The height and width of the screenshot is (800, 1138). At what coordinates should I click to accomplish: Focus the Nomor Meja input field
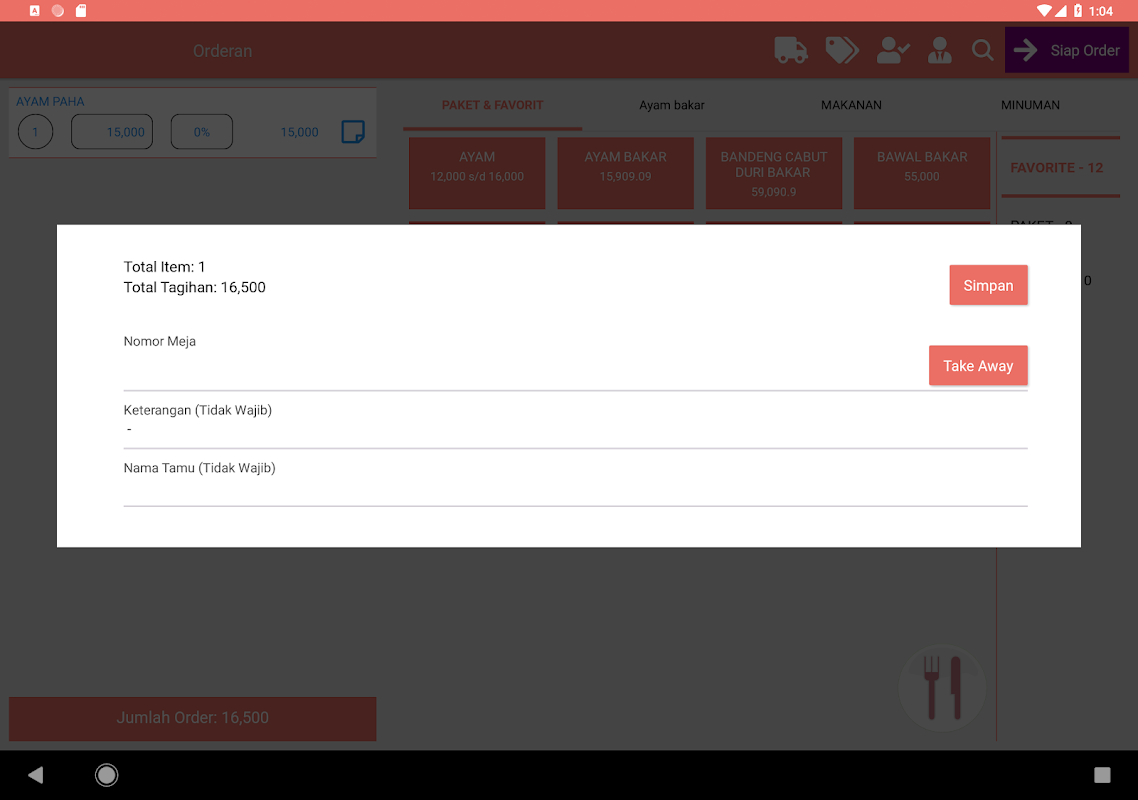tap(525, 370)
